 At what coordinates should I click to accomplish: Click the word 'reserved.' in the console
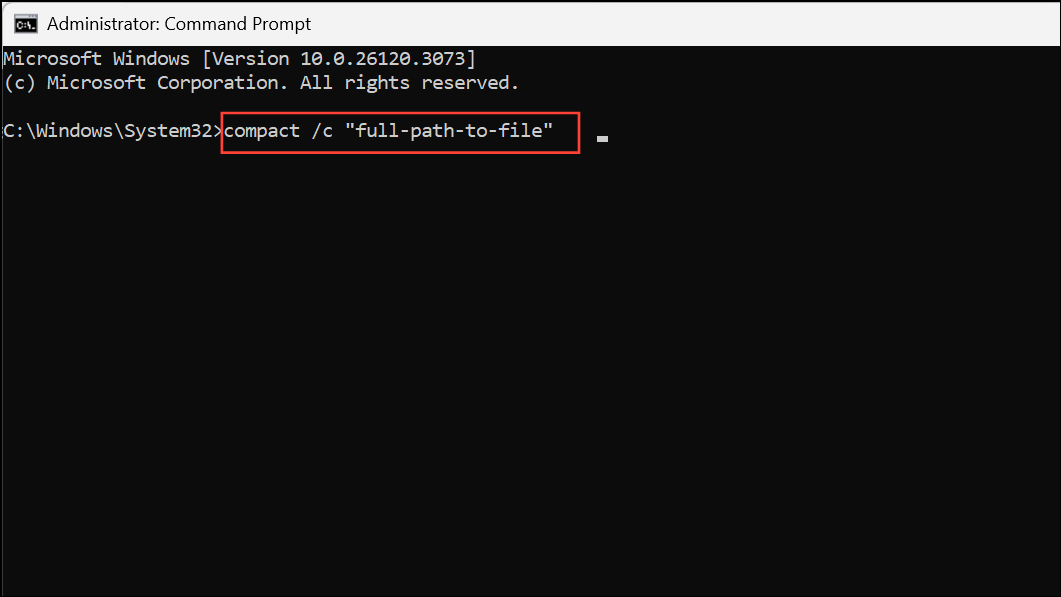(470, 83)
